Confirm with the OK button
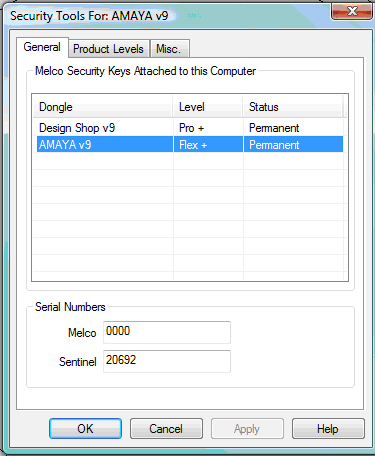The image size is (375, 456). [85, 429]
